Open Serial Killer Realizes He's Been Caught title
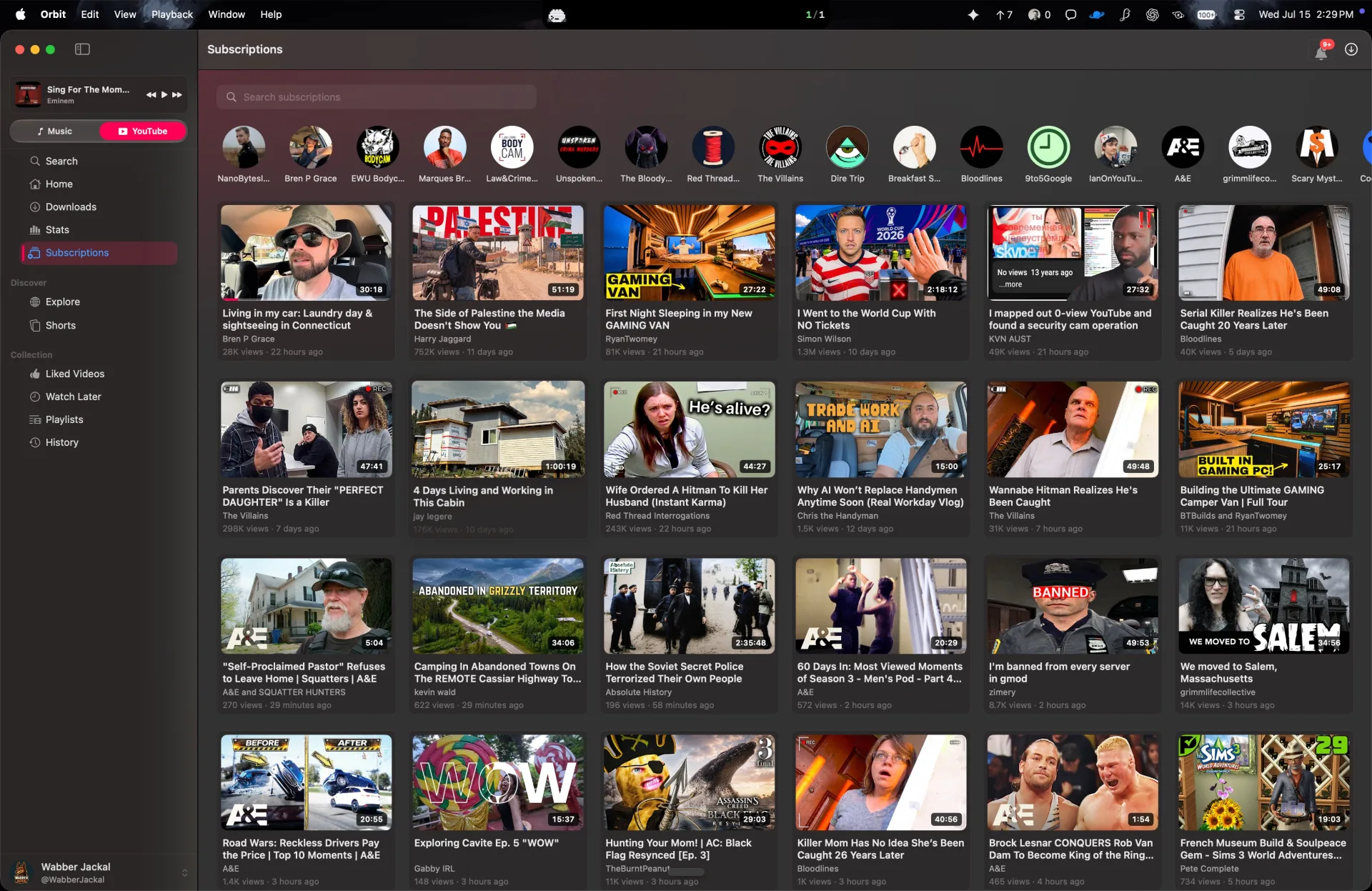 [x=1254, y=319]
